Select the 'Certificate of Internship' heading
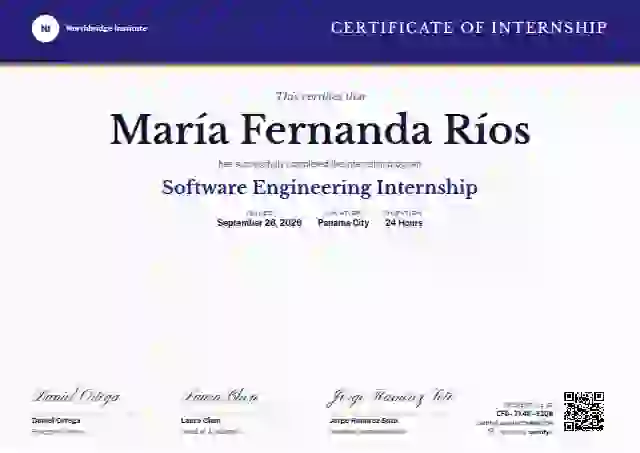640x453 pixels. tap(469, 28)
